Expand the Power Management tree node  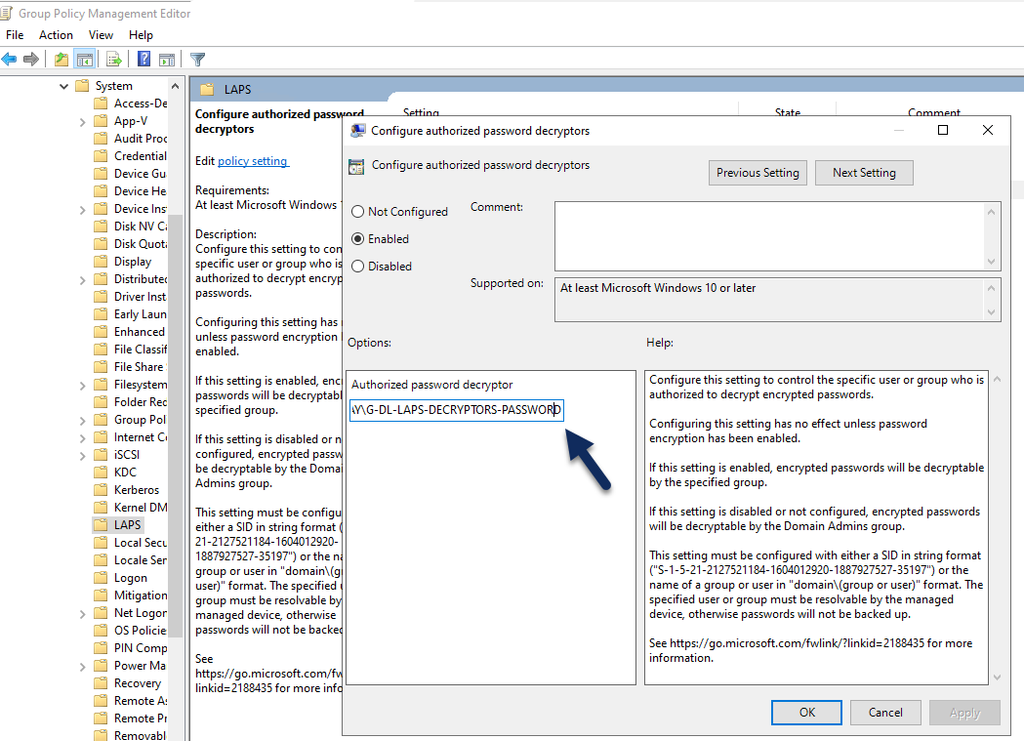pos(82,667)
